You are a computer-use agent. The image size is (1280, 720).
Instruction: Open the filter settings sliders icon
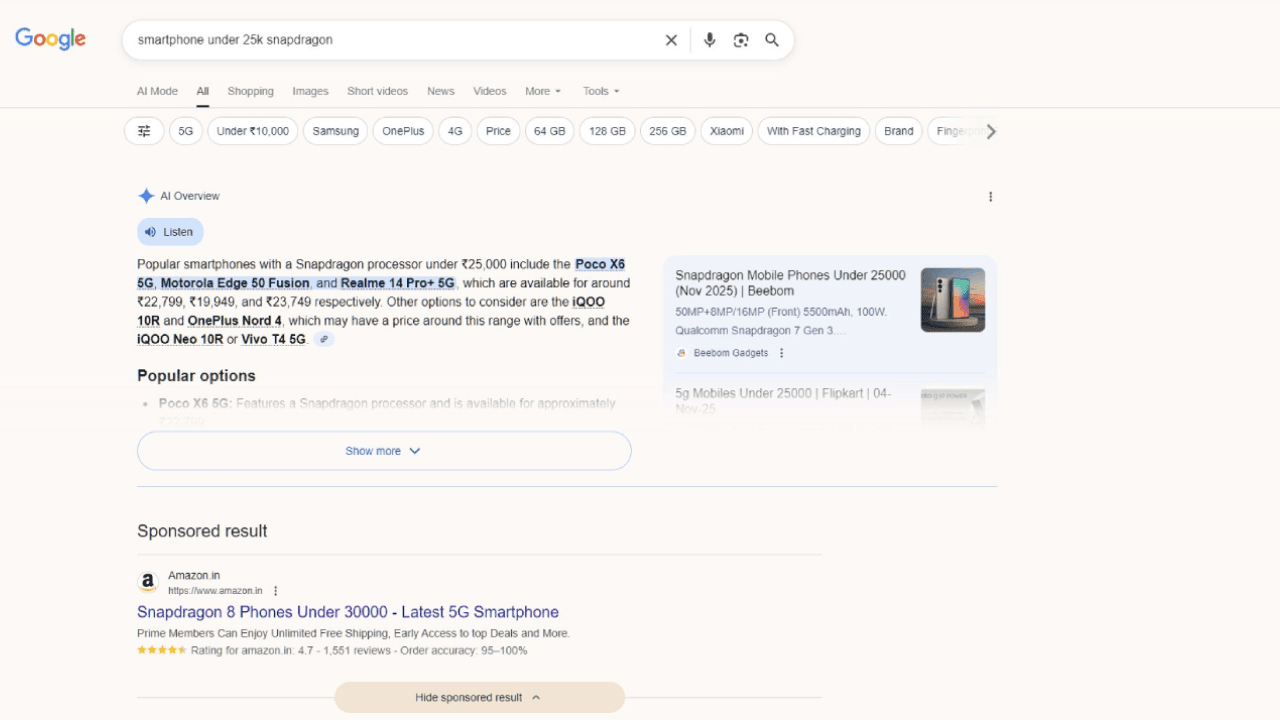tap(144, 131)
